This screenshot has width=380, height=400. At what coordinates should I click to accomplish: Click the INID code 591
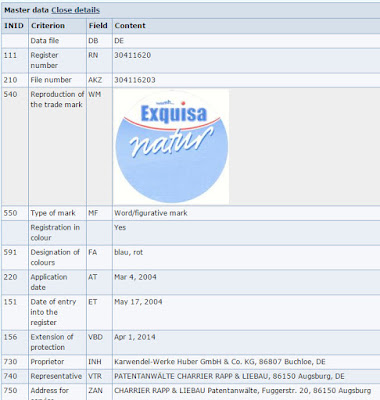(10, 252)
